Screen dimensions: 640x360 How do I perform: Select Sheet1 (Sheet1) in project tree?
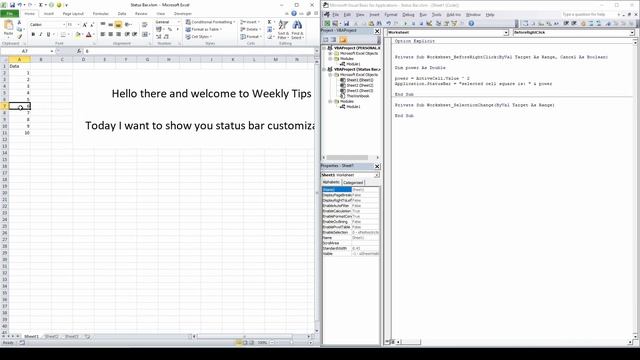point(360,80)
